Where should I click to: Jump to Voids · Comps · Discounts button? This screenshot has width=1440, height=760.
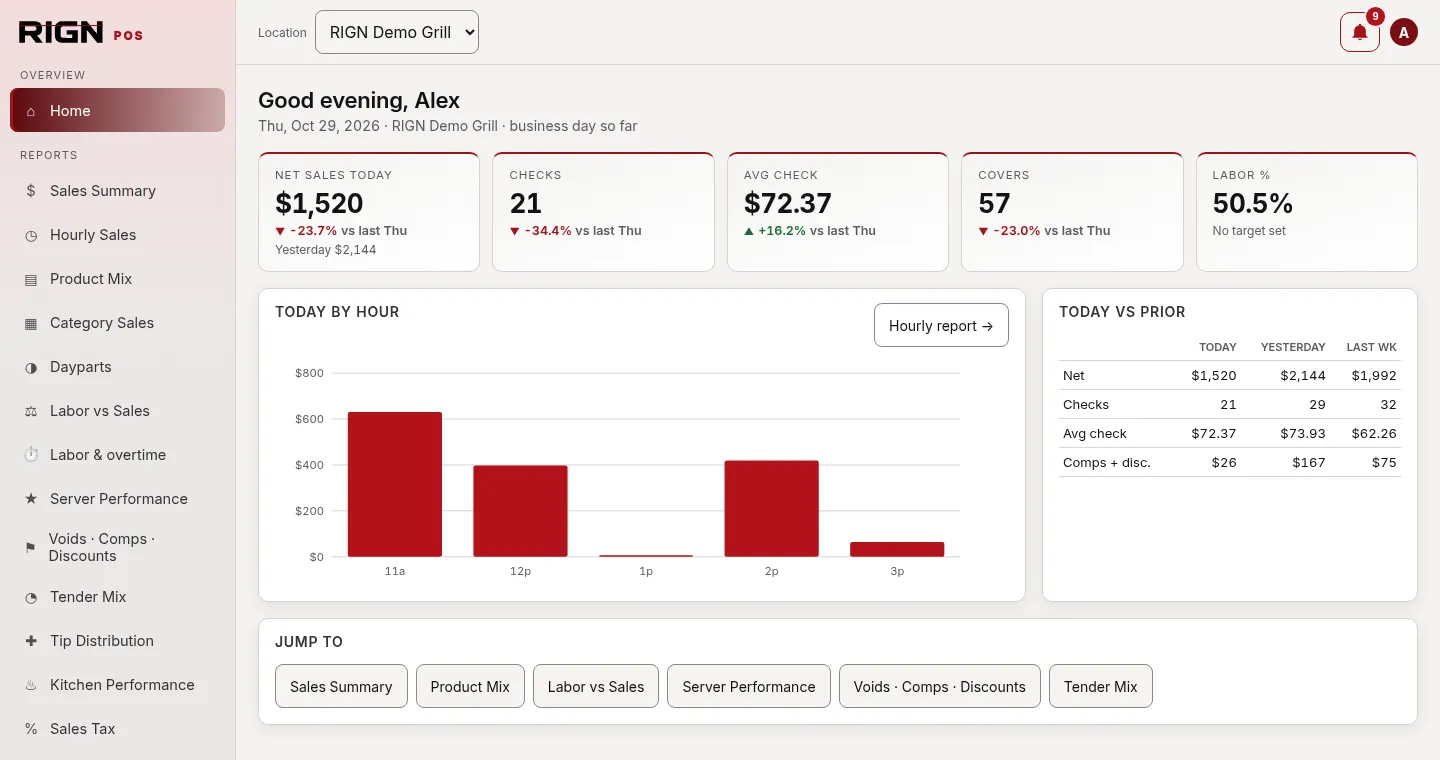pyautogui.click(x=940, y=686)
